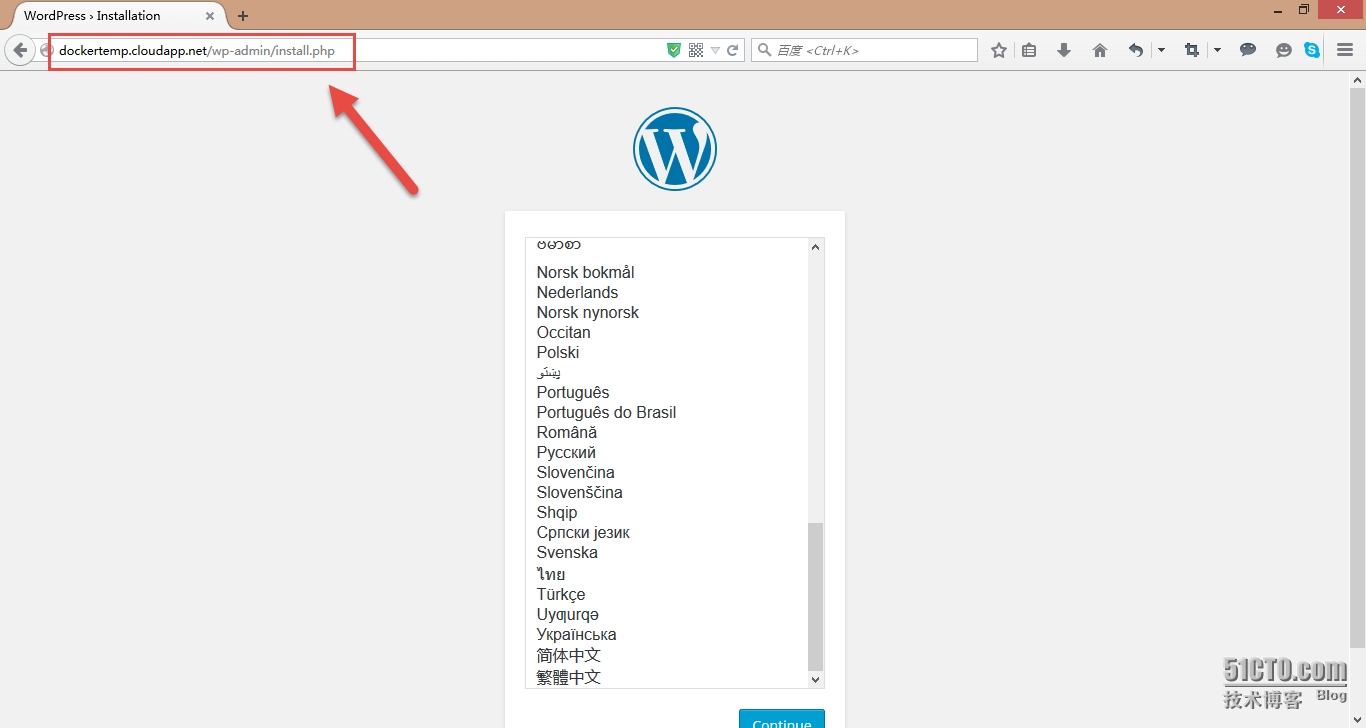The height and width of the screenshot is (728, 1366).
Task: Open the downloads arrow icon
Action: click(1064, 50)
